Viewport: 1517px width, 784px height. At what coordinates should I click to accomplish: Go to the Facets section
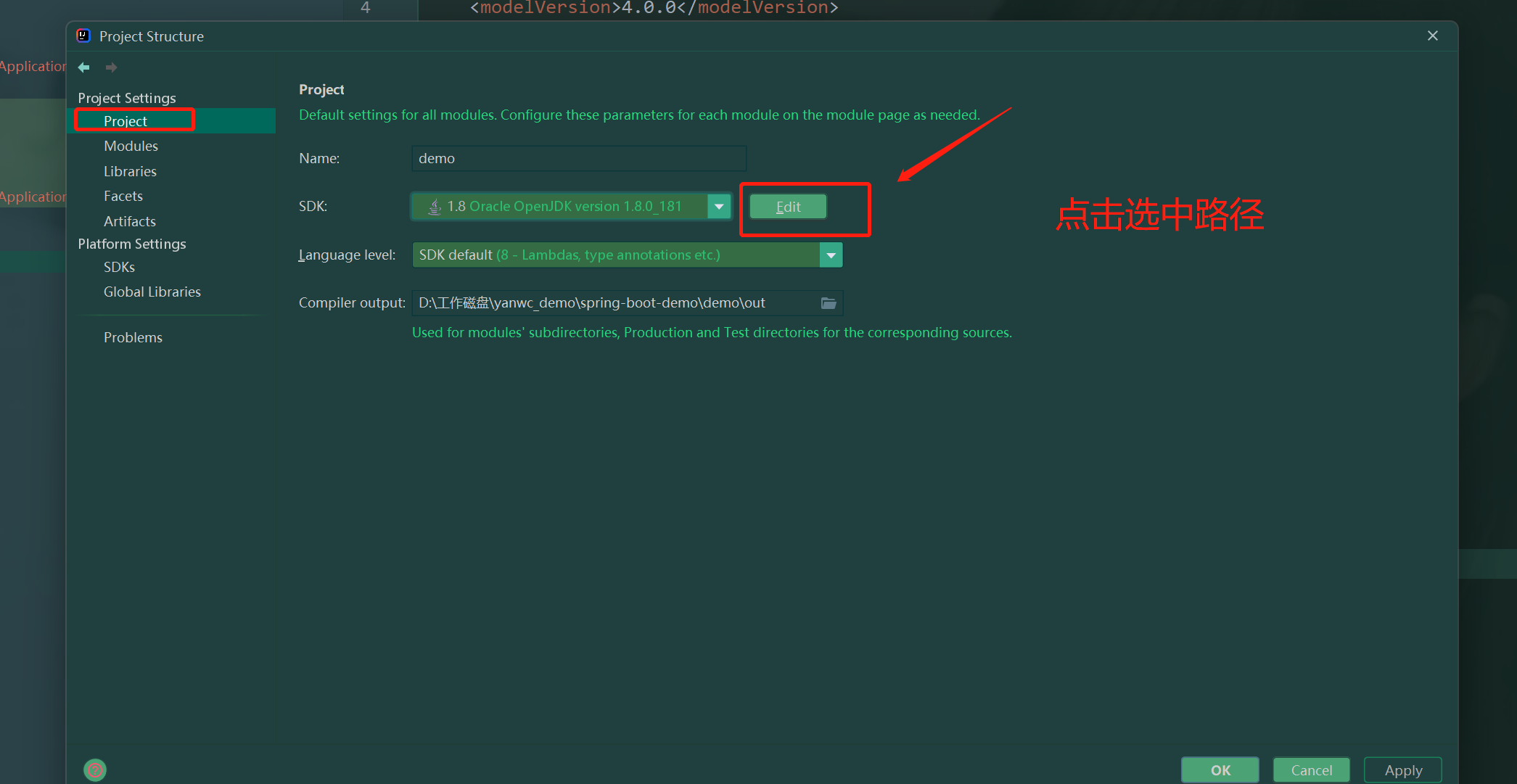(123, 196)
